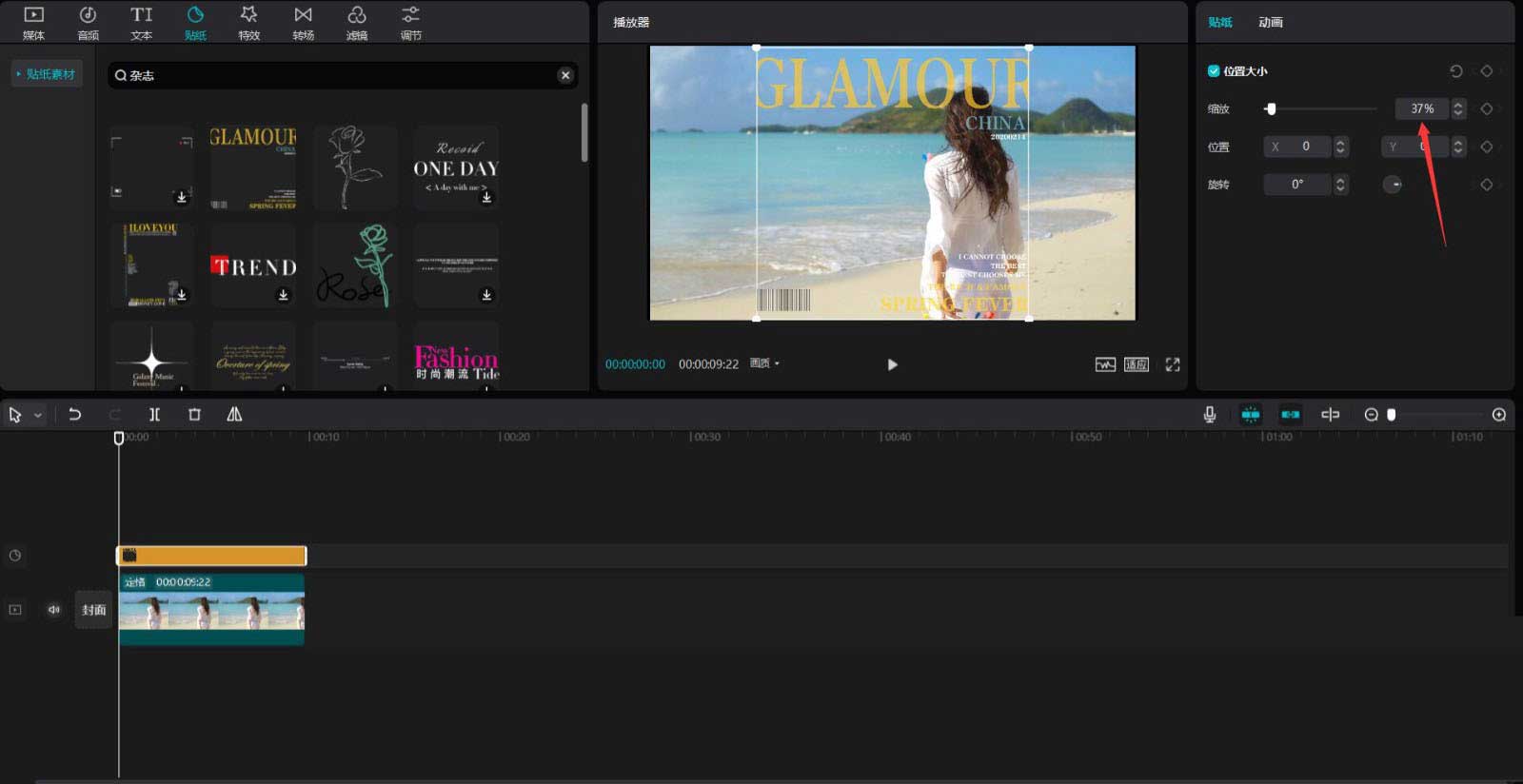This screenshot has height=784, width=1523.
Task: Open the 音频 audio tab
Action: [88, 23]
